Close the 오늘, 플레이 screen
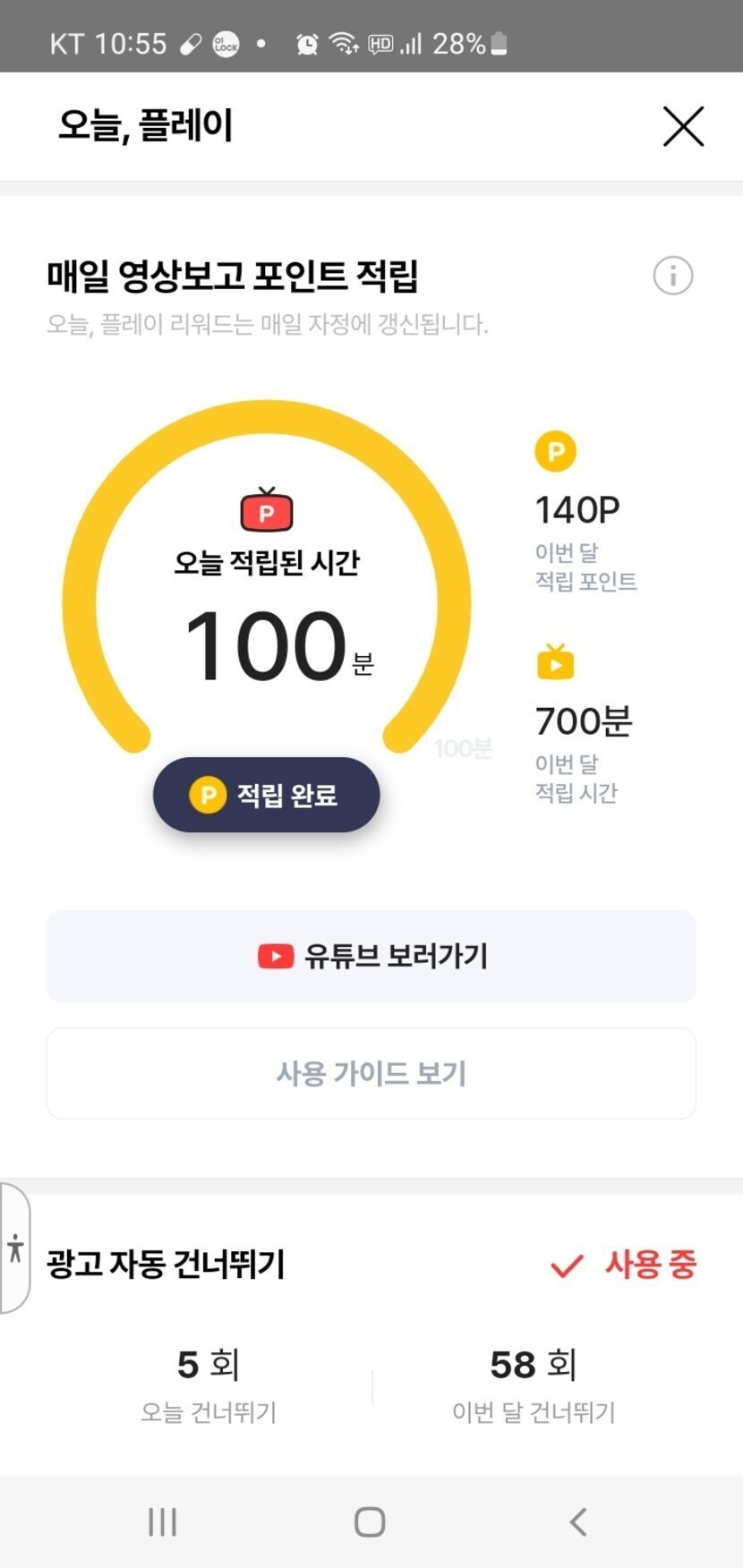 point(683,126)
